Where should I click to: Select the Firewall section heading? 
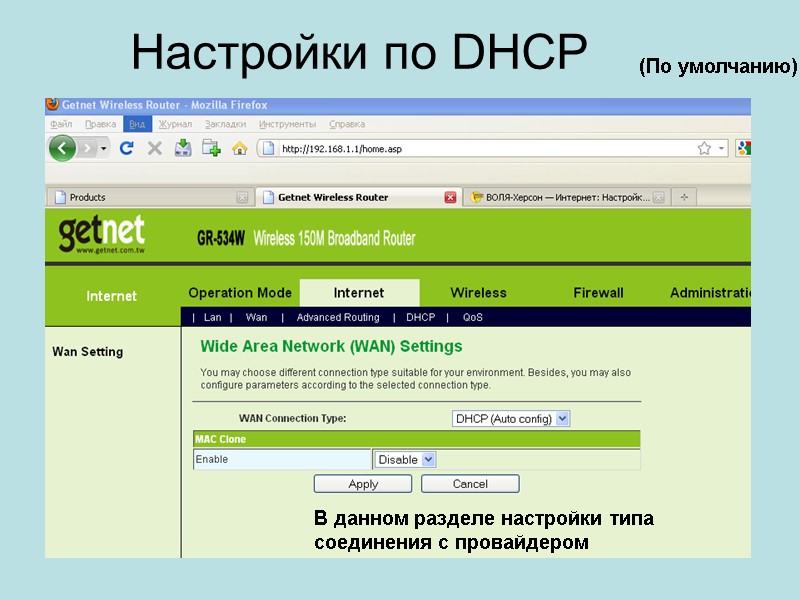click(x=597, y=292)
